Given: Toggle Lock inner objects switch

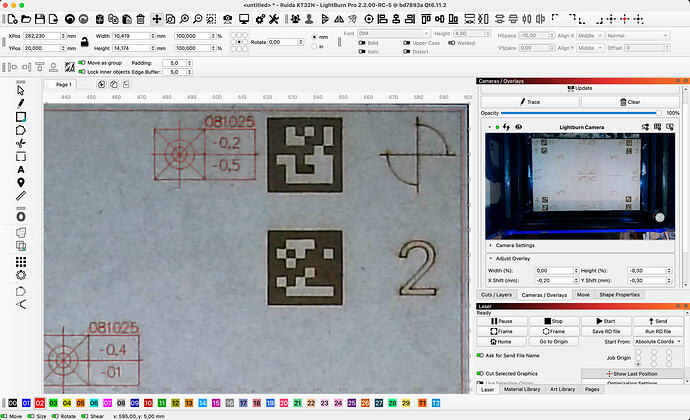Looking at the screenshot, I should pyautogui.click(x=82, y=72).
